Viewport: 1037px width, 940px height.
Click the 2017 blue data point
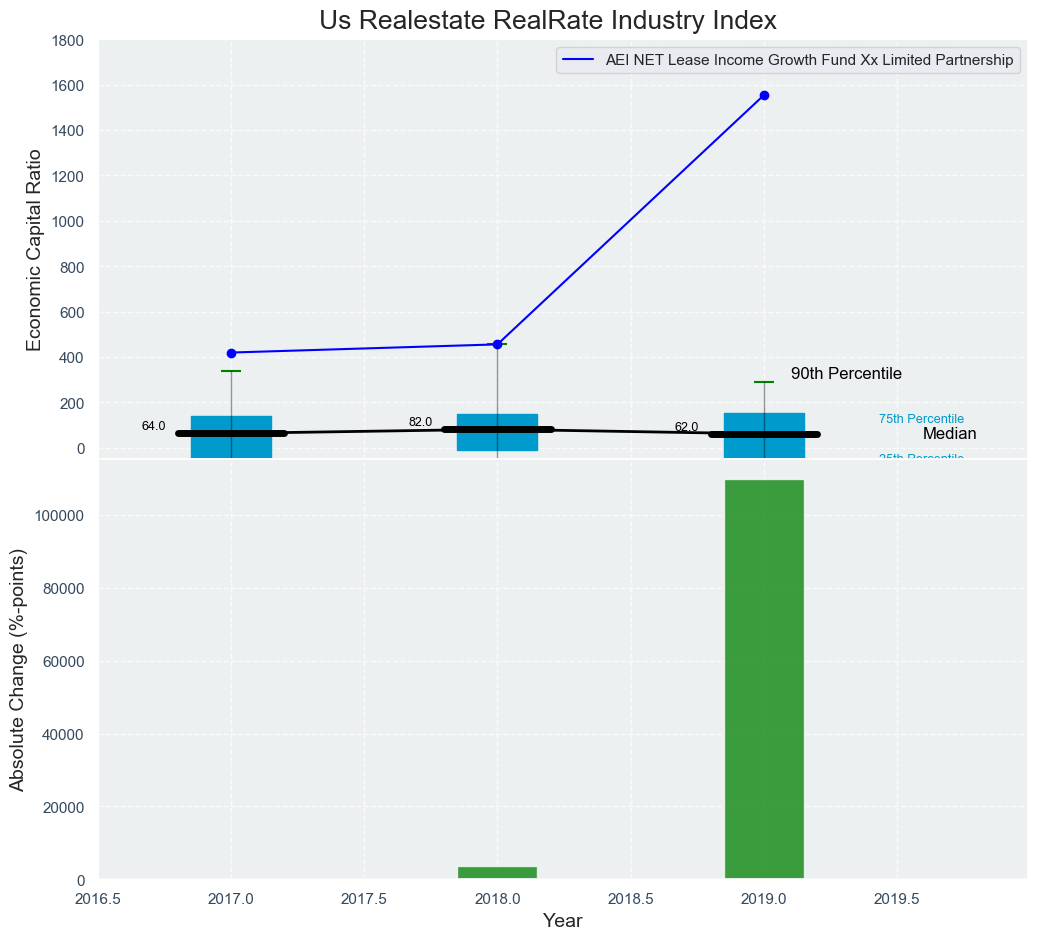tap(231, 353)
